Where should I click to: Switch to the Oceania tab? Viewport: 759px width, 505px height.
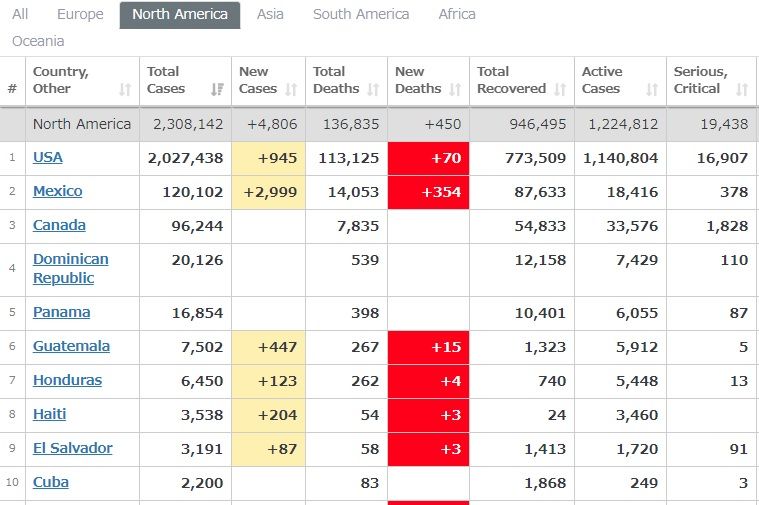38,41
